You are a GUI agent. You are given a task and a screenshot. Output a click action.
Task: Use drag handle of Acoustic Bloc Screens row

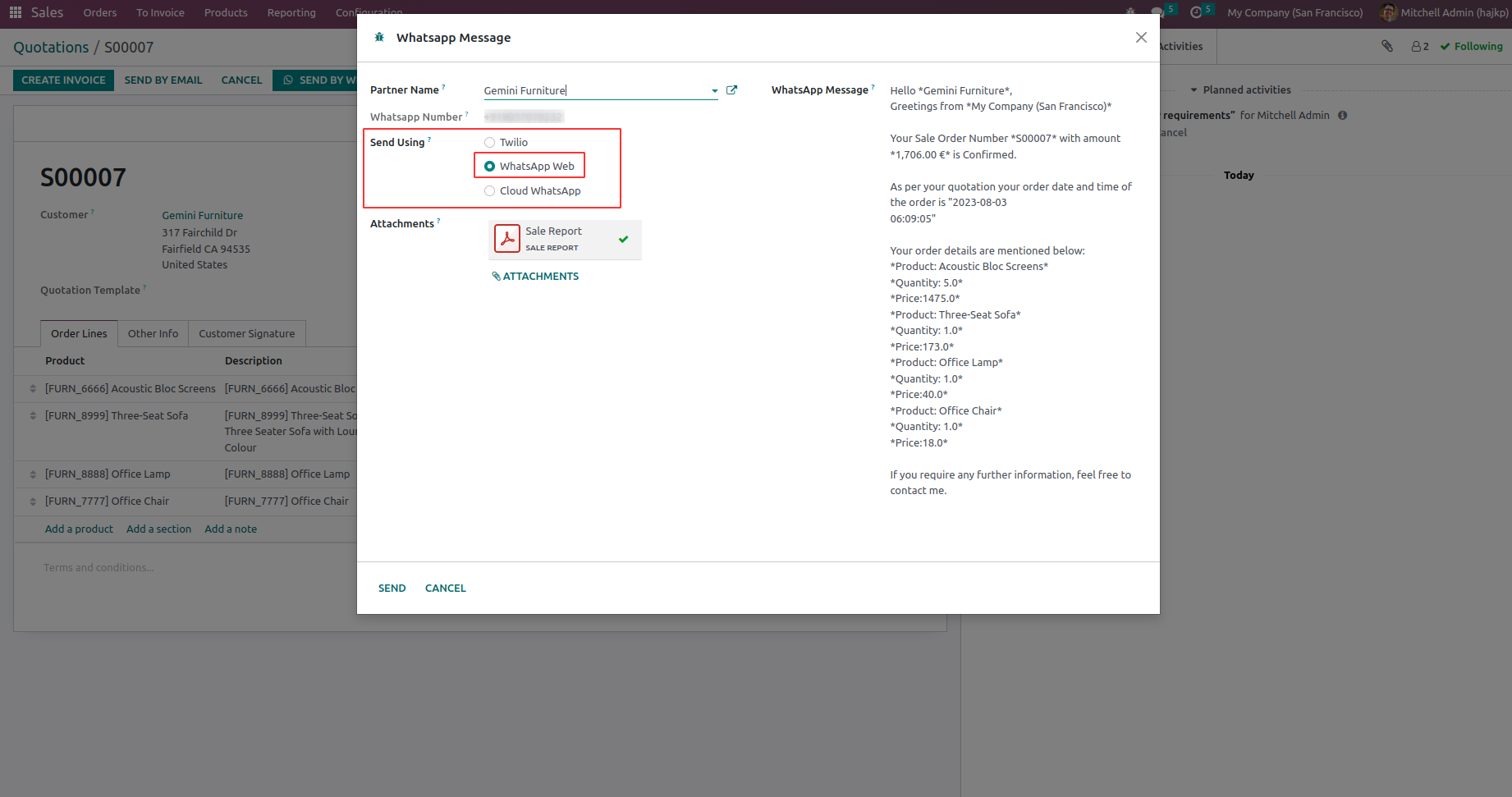click(x=33, y=389)
